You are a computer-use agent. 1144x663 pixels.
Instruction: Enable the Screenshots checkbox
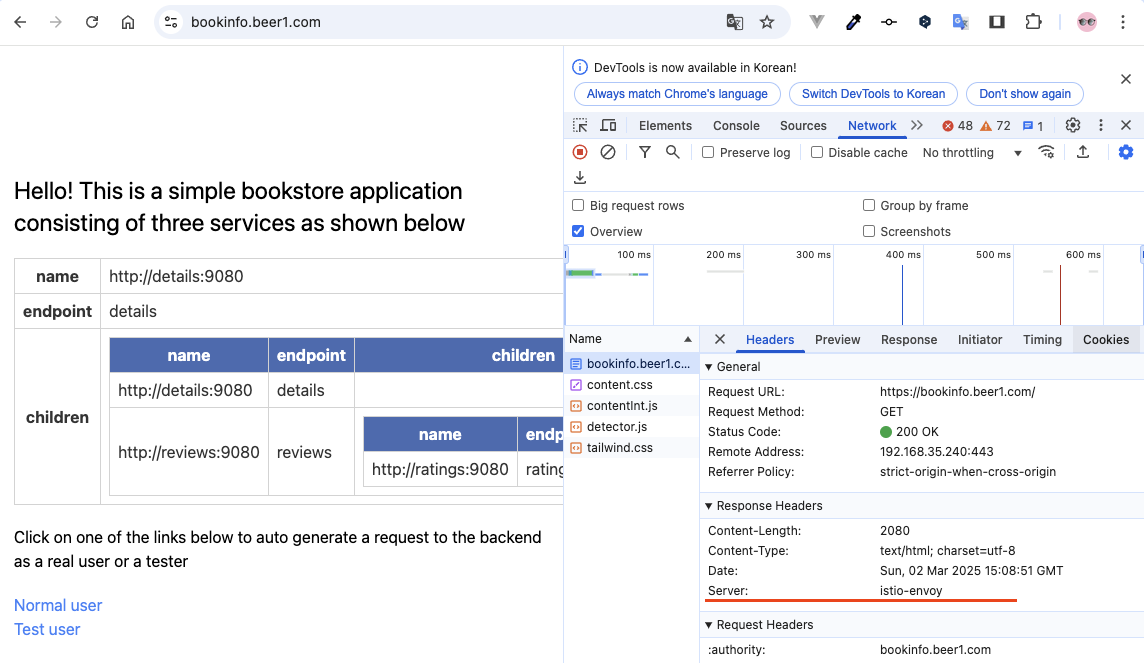coord(869,231)
